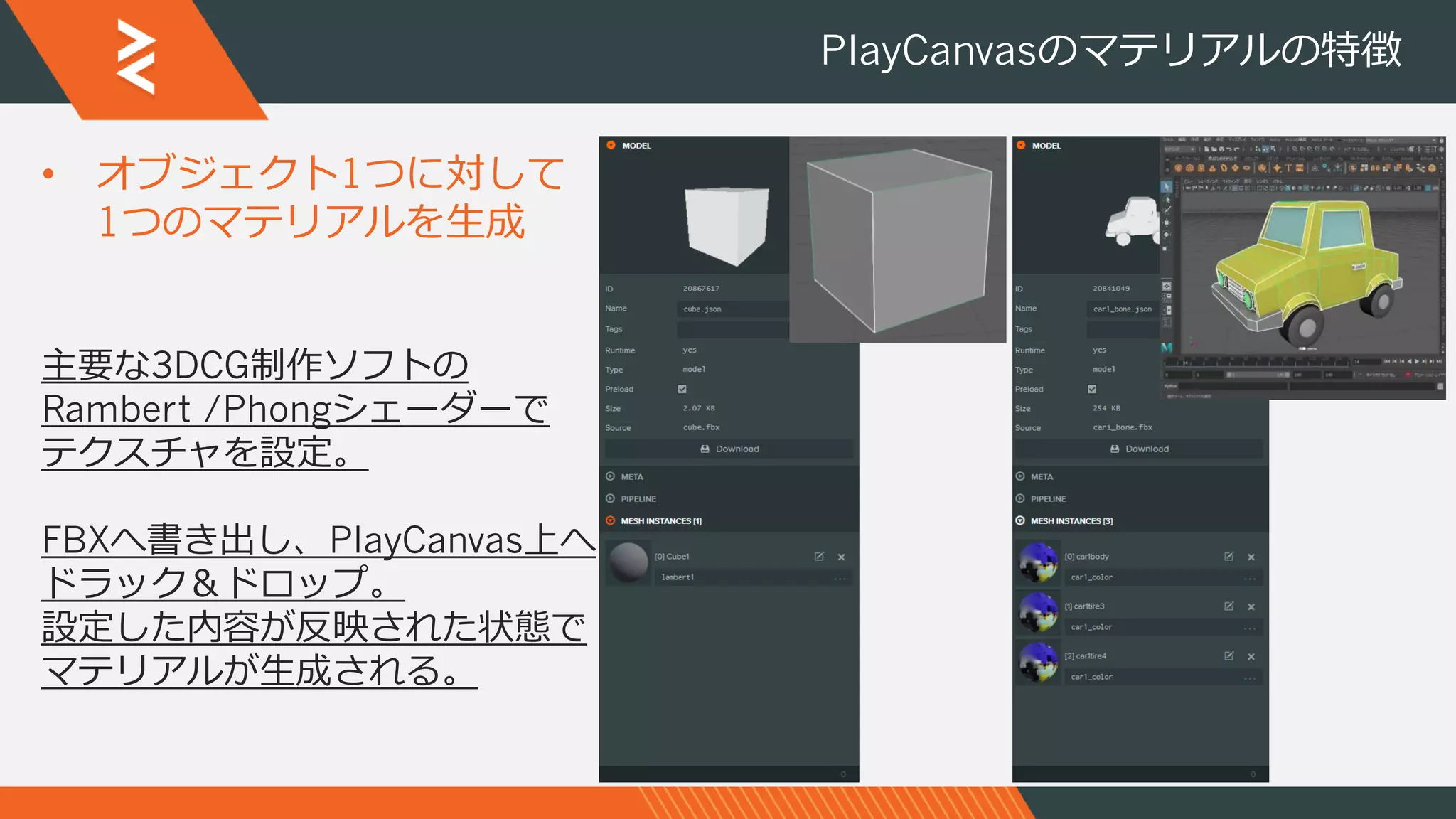Click the ID value 20841049

[1111, 289]
